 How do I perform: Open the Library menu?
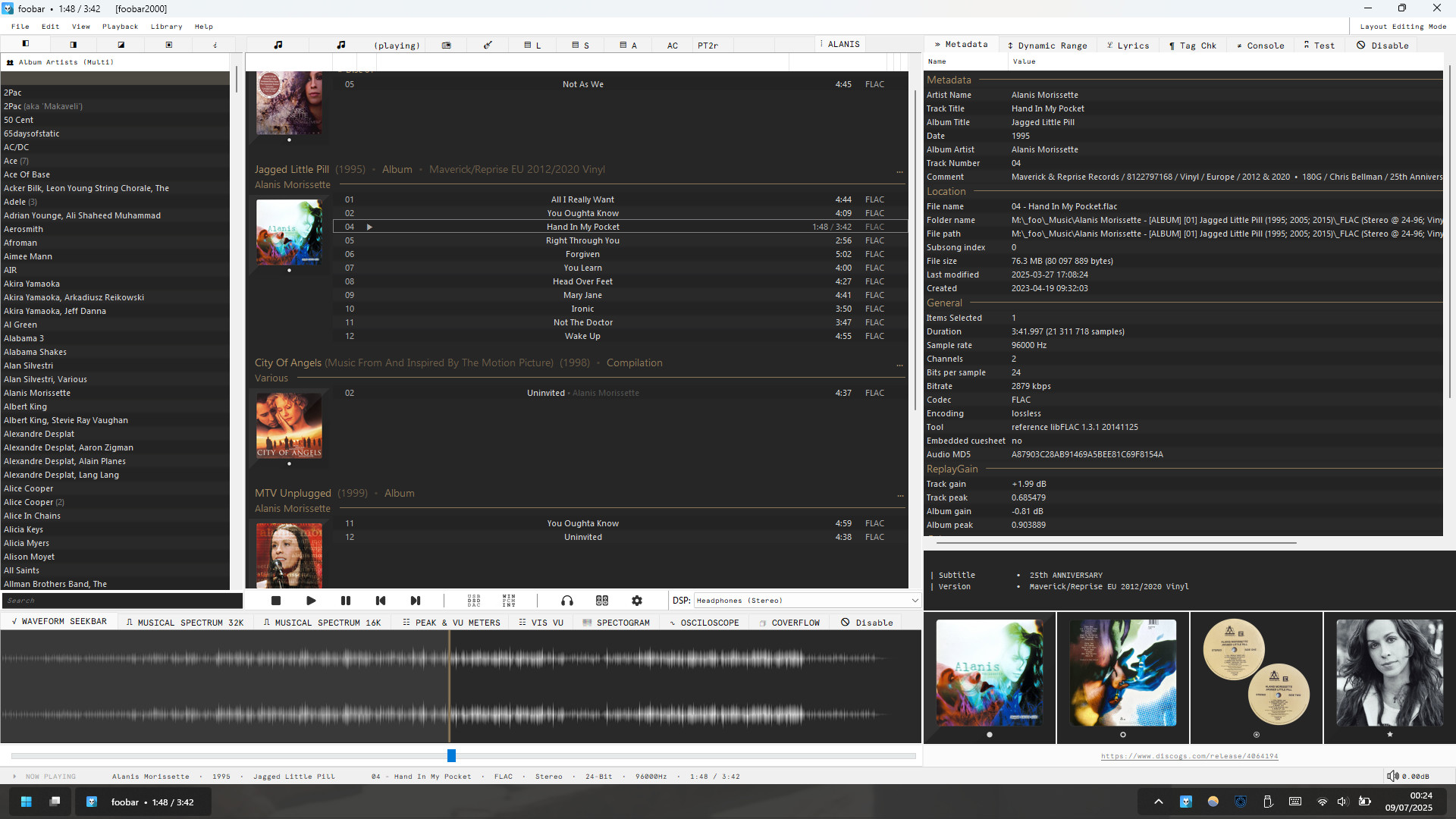[x=167, y=27]
